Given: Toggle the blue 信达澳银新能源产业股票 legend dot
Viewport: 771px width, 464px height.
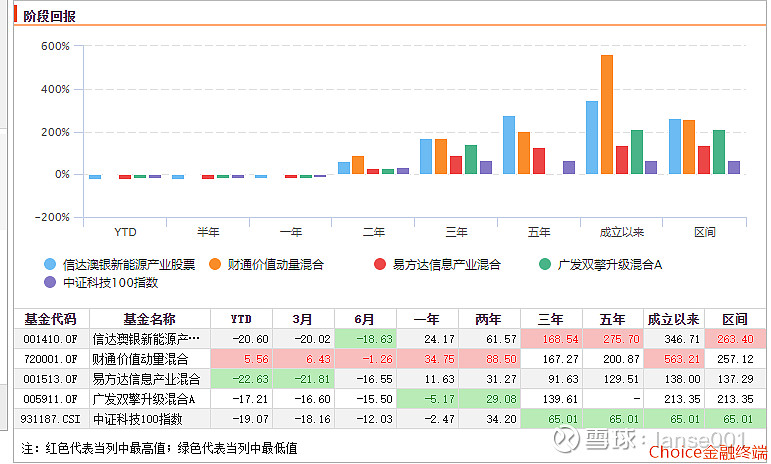Looking at the screenshot, I should 50,264.
